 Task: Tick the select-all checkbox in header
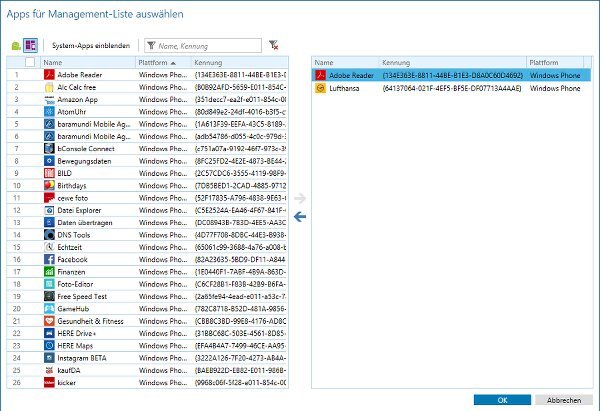[30, 62]
